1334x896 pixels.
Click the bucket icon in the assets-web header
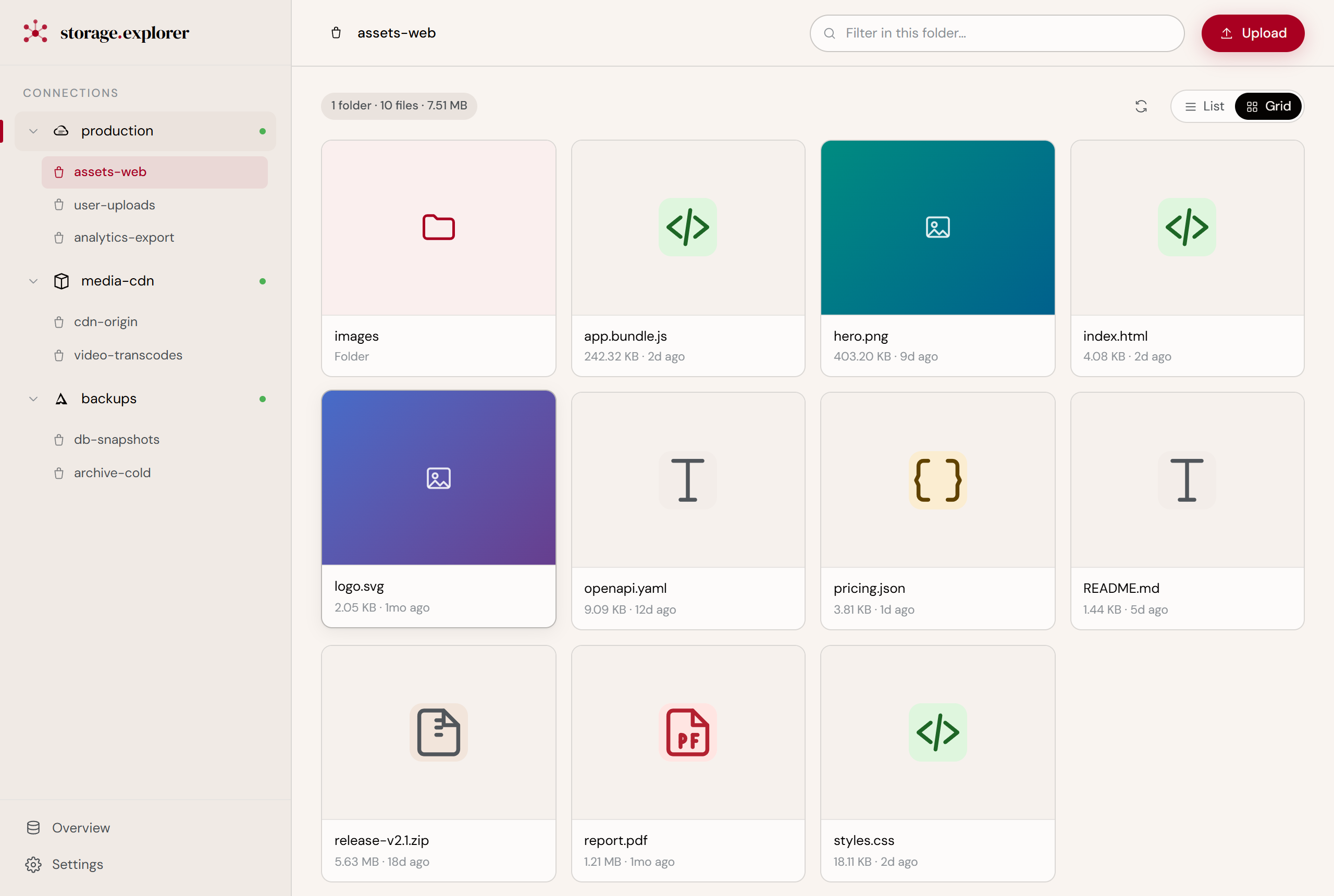[336, 33]
